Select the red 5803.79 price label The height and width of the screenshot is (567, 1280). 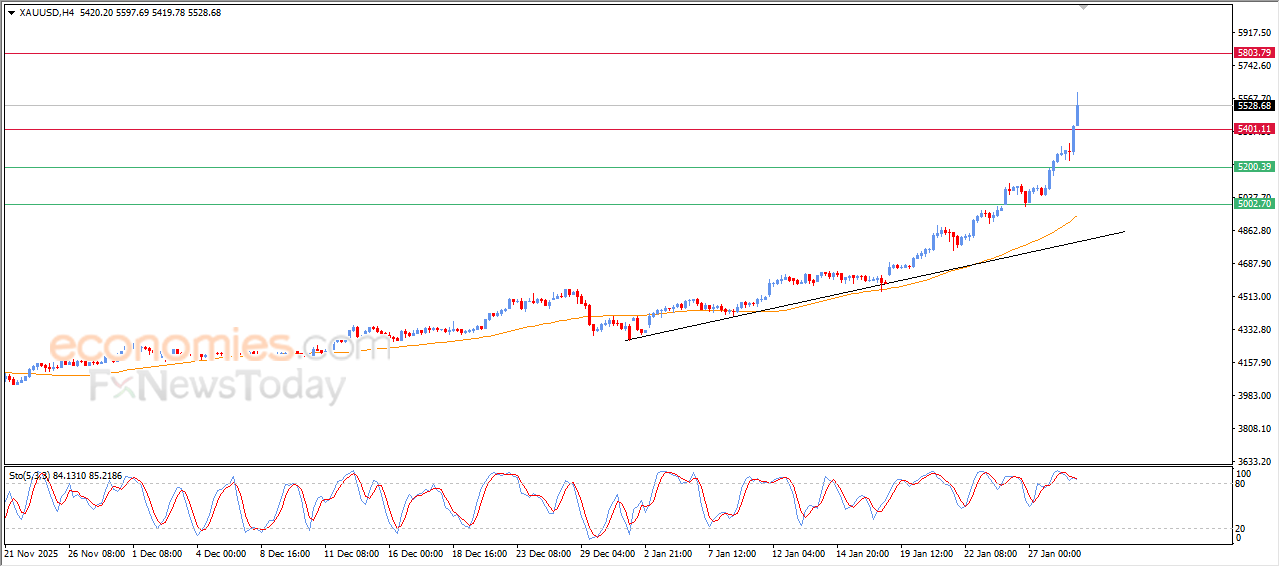pyautogui.click(x=1253, y=52)
